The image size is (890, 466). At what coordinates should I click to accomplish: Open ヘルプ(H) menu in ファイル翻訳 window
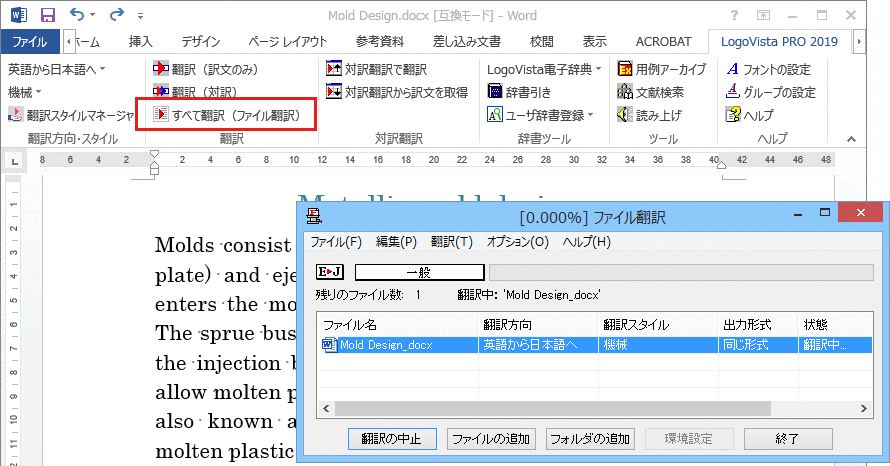(586, 242)
